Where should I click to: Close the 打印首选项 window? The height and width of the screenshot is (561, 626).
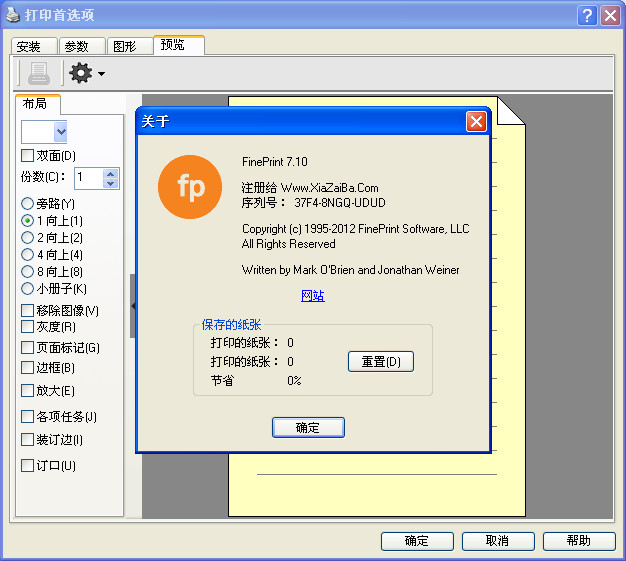click(x=610, y=16)
